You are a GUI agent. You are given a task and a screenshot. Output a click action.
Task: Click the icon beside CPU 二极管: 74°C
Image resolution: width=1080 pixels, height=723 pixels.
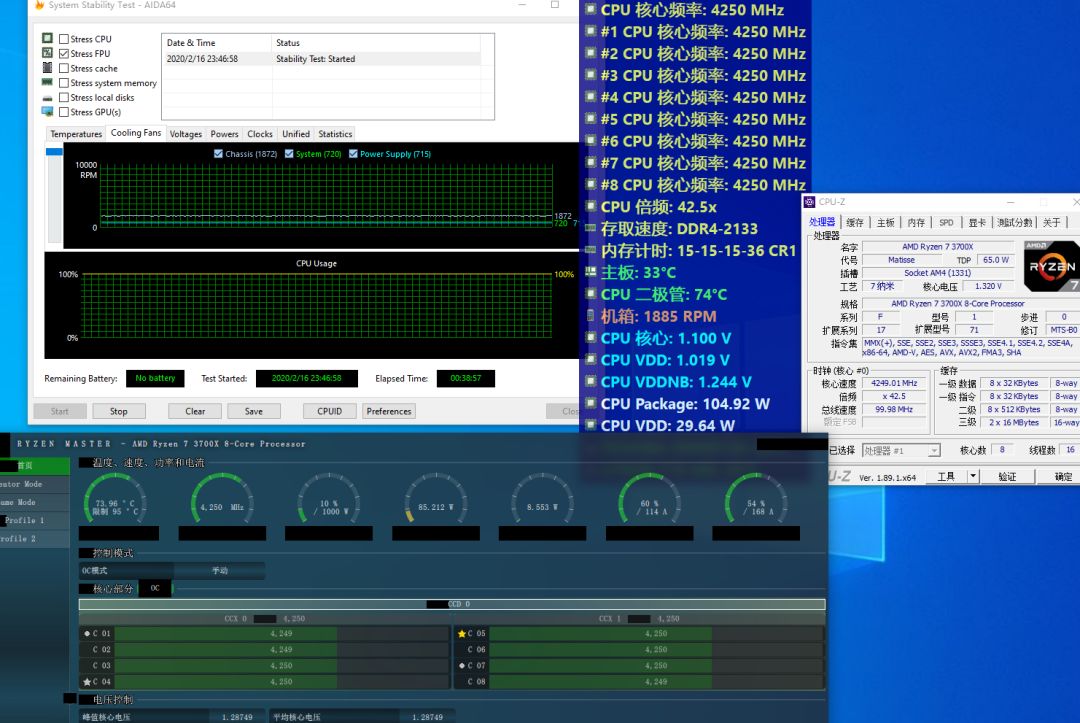click(x=590, y=294)
